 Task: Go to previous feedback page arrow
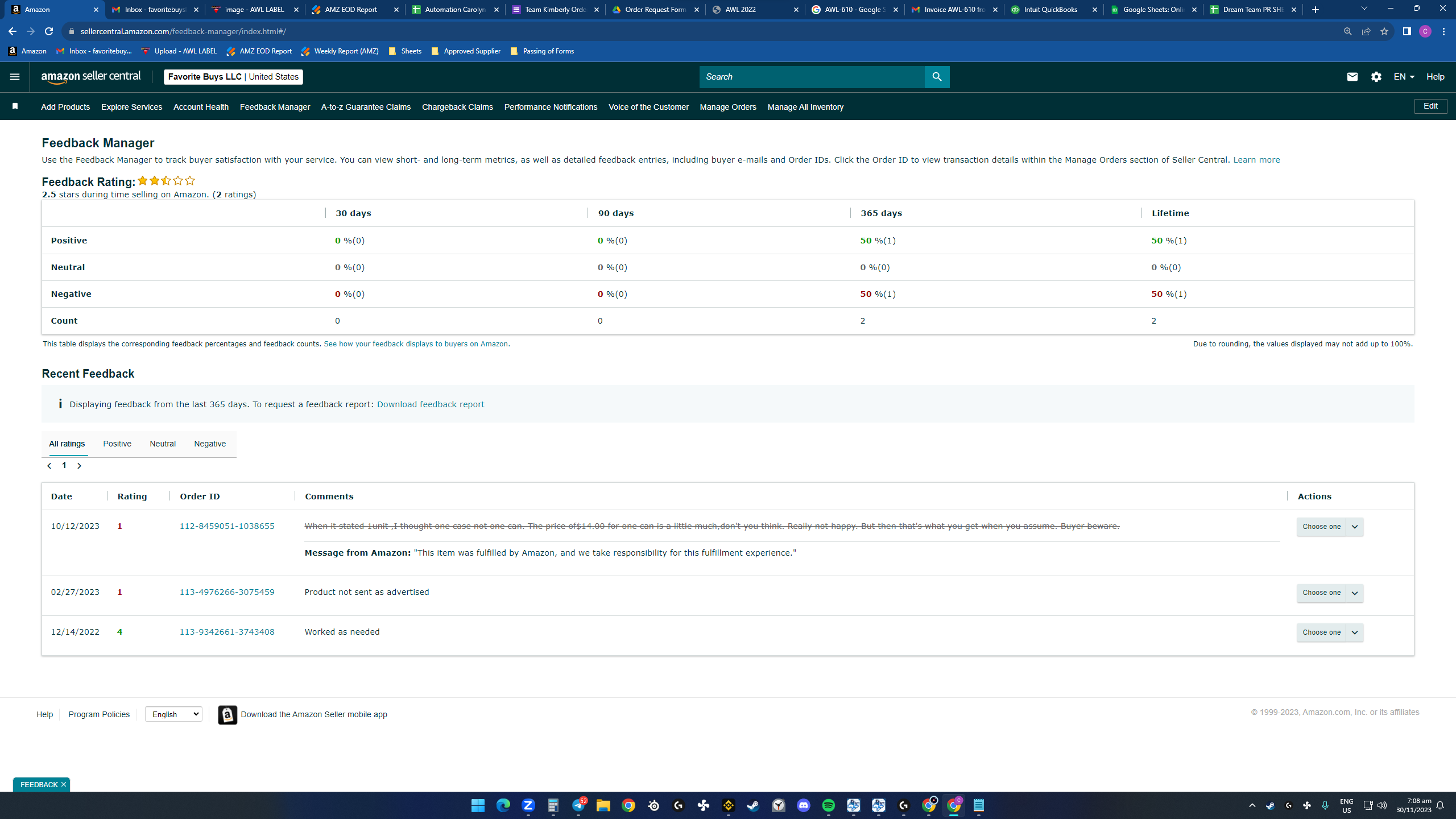pyautogui.click(x=49, y=466)
